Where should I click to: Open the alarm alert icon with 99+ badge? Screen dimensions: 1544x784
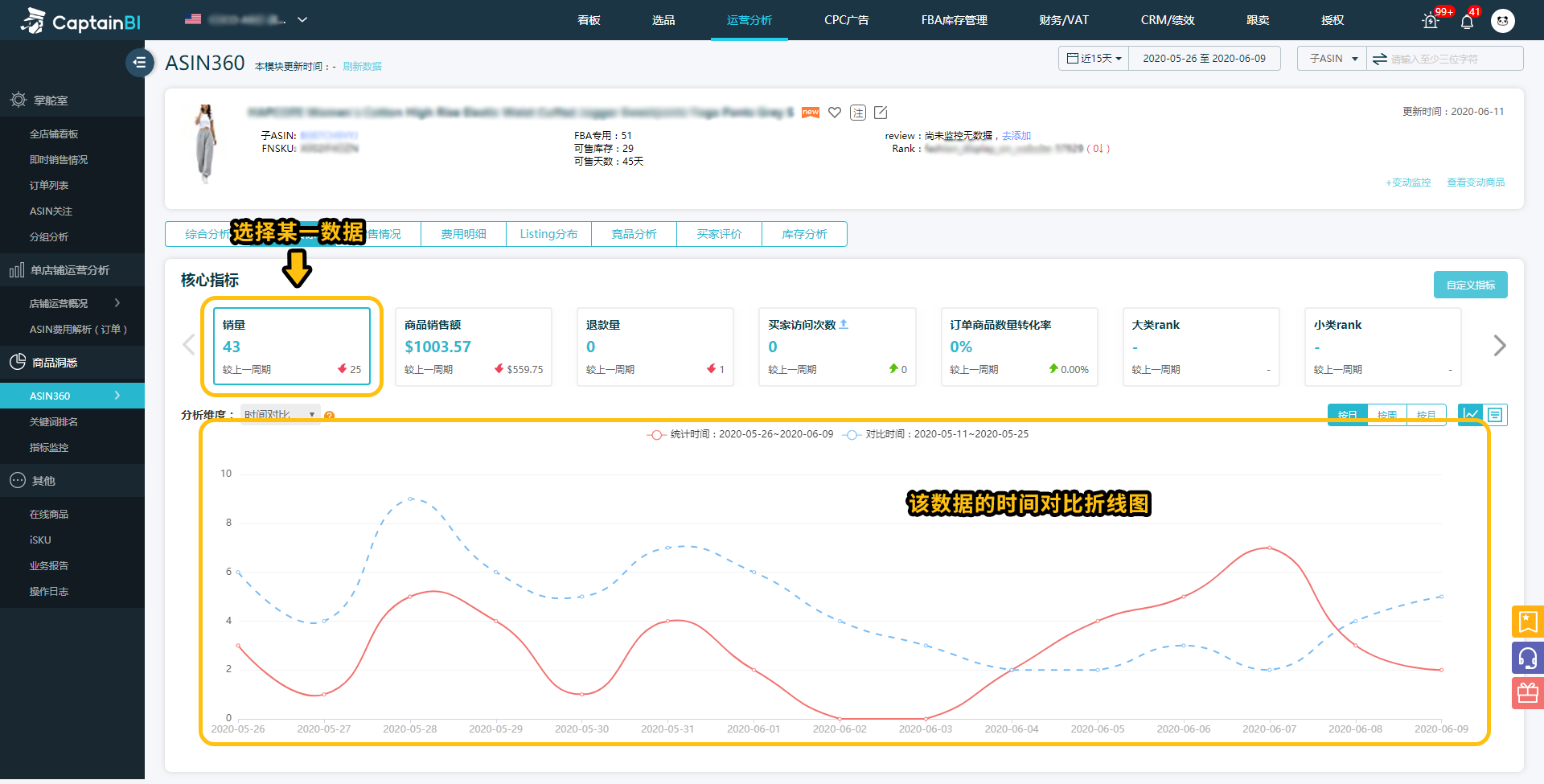click(x=1431, y=20)
